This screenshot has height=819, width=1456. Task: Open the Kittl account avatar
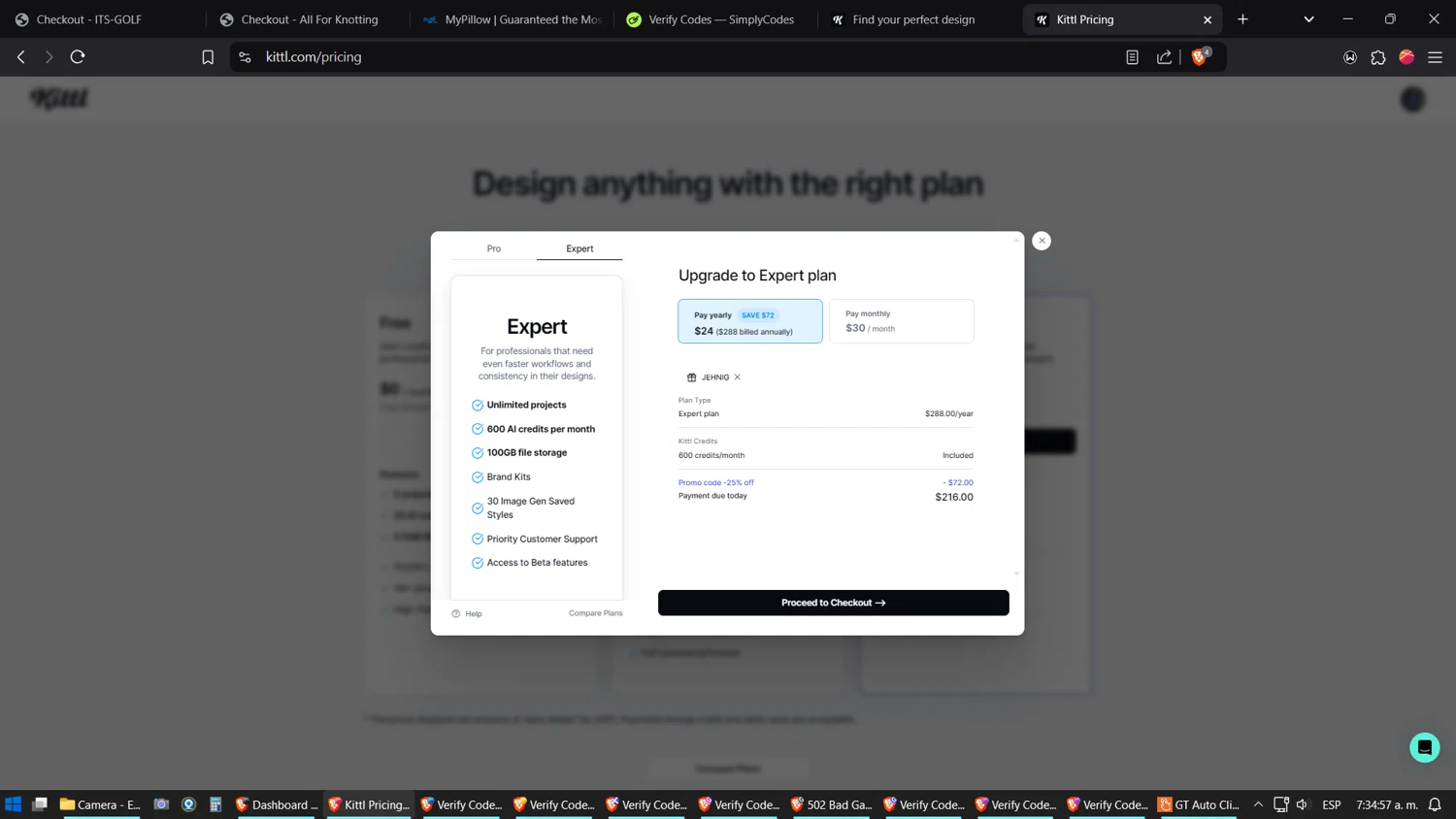(1412, 99)
